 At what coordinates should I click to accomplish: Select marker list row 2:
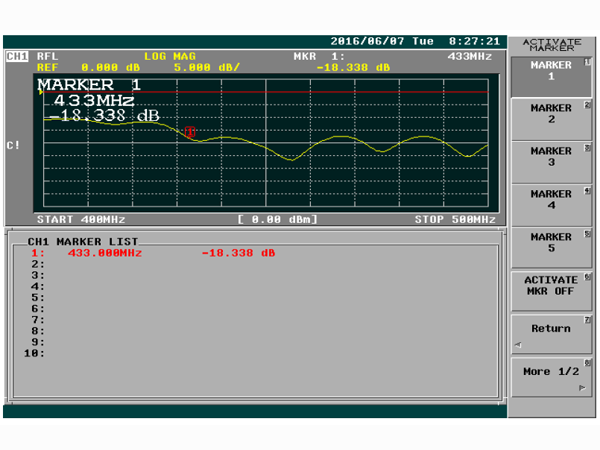click(38, 264)
